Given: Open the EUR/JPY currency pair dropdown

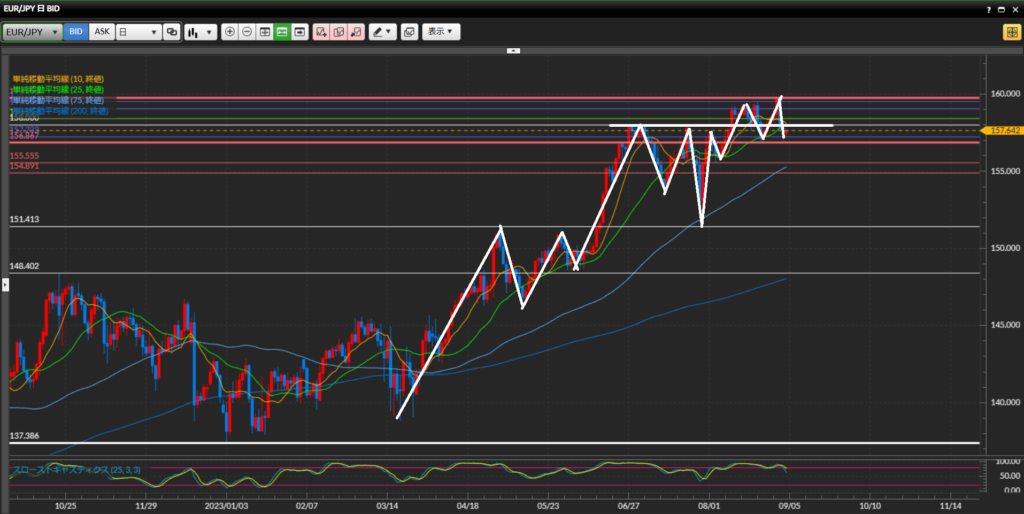Looking at the screenshot, I should click(x=32, y=32).
